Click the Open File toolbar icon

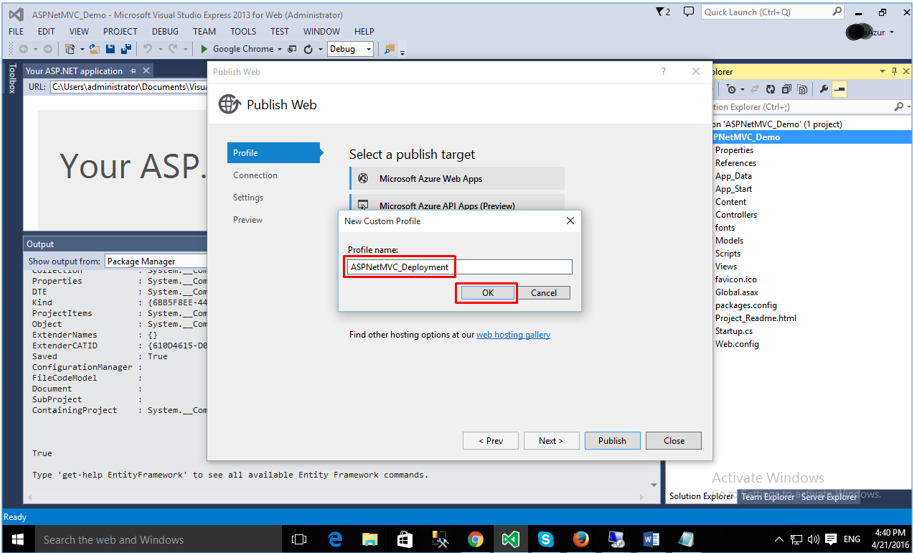click(94, 49)
